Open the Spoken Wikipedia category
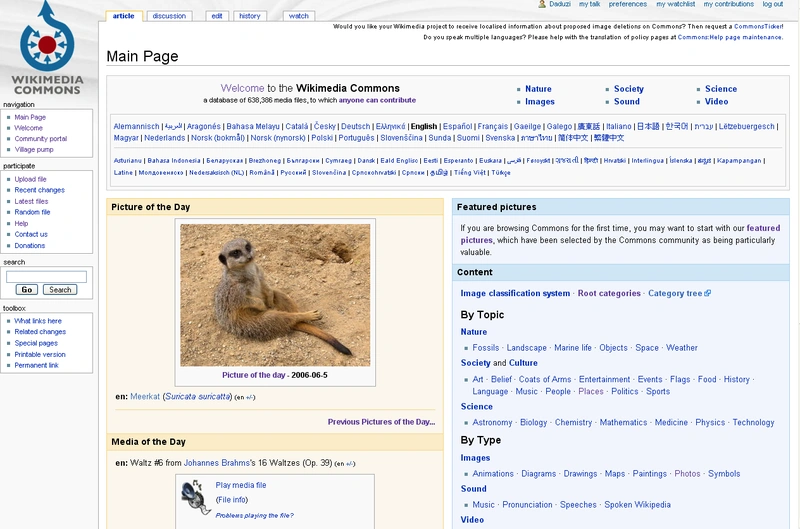 637,505
